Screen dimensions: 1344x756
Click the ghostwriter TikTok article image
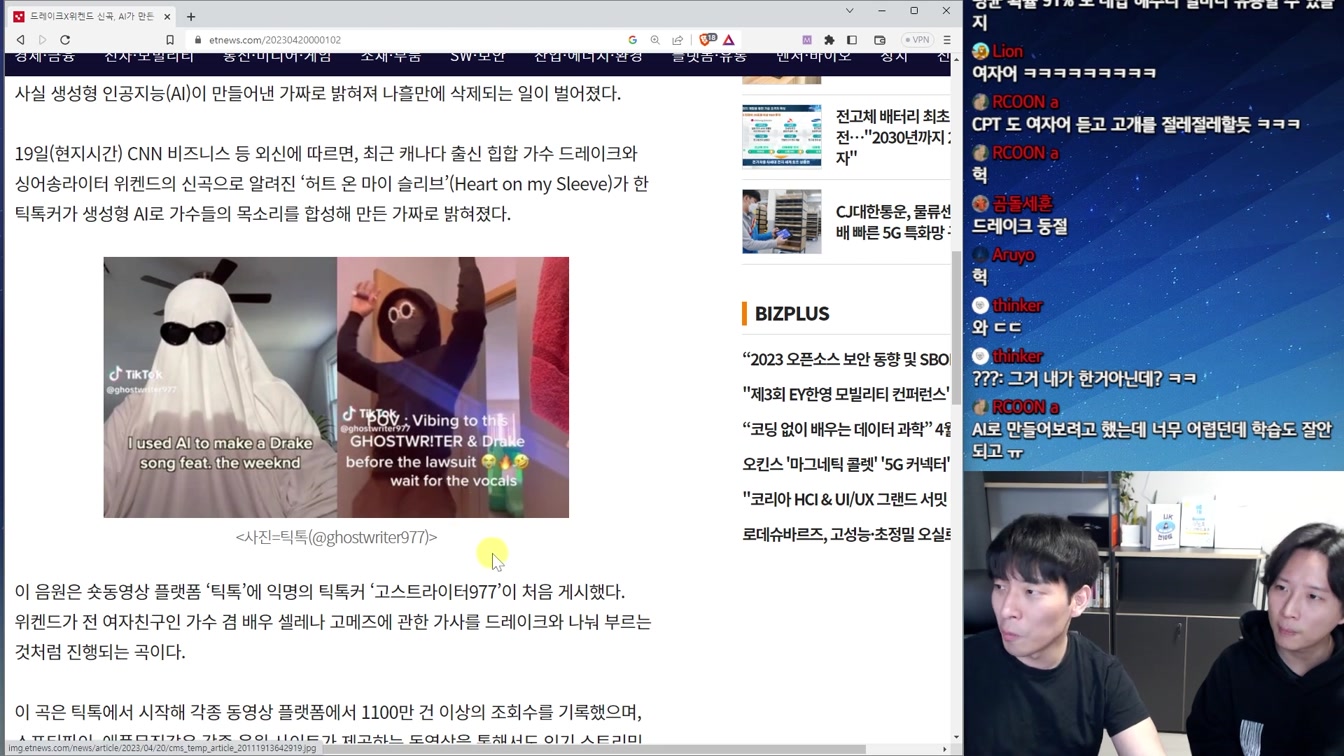tap(336, 387)
